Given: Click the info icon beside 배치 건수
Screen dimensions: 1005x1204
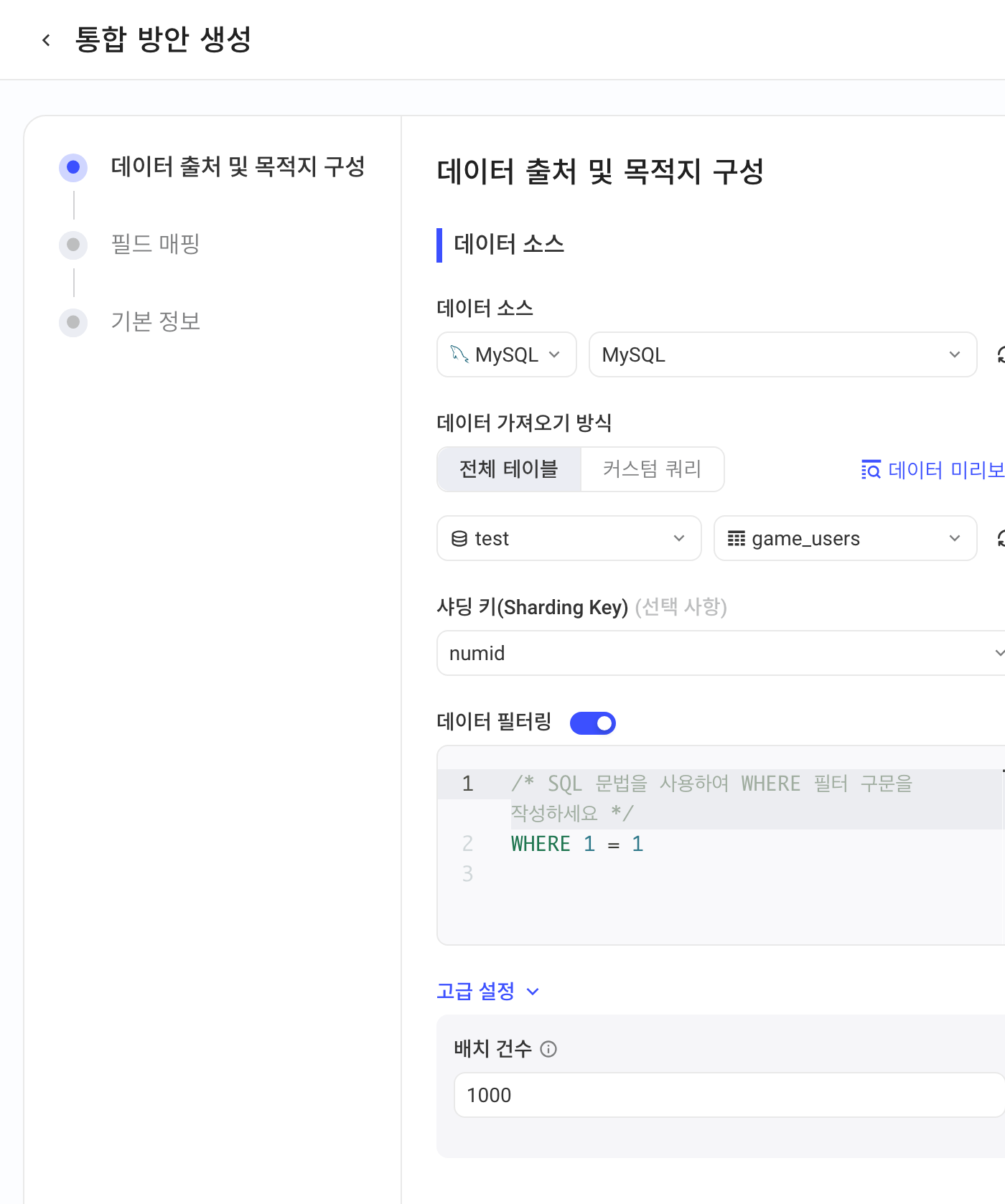Looking at the screenshot, I should [548, 1049].
